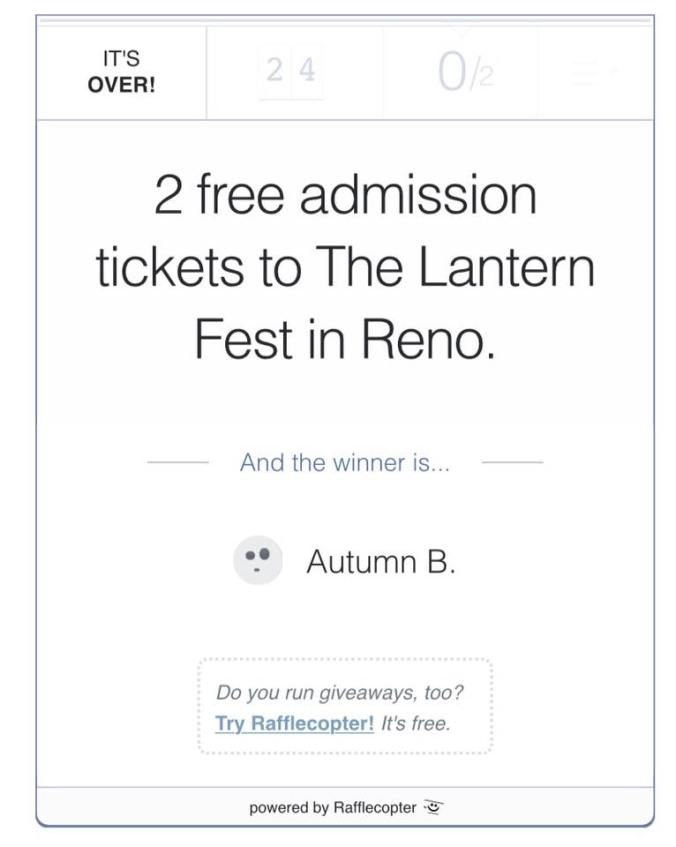Click the large "0" in entries count
676x847 pixels.
[451, 72]
